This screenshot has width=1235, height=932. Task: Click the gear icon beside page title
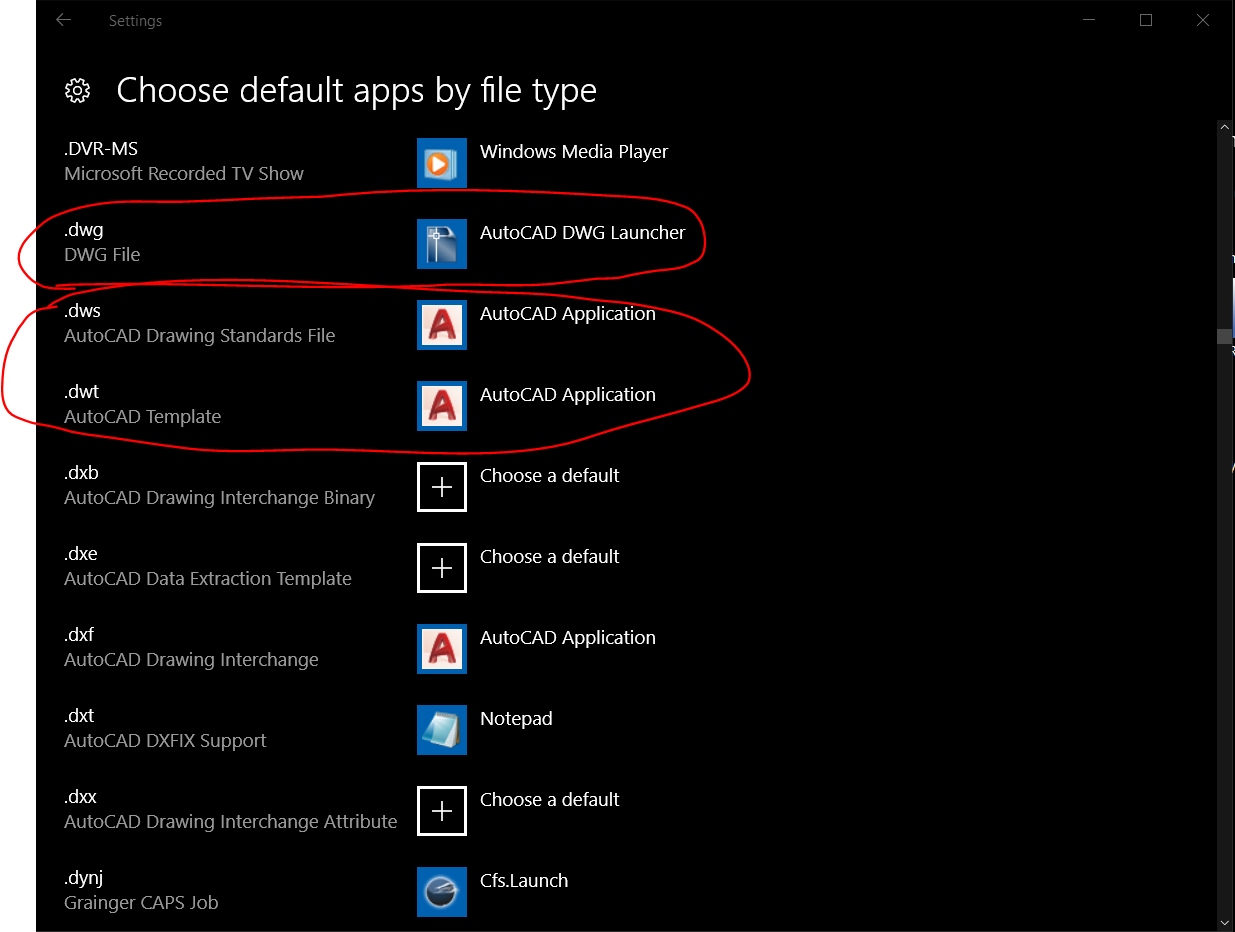[77, 91]
